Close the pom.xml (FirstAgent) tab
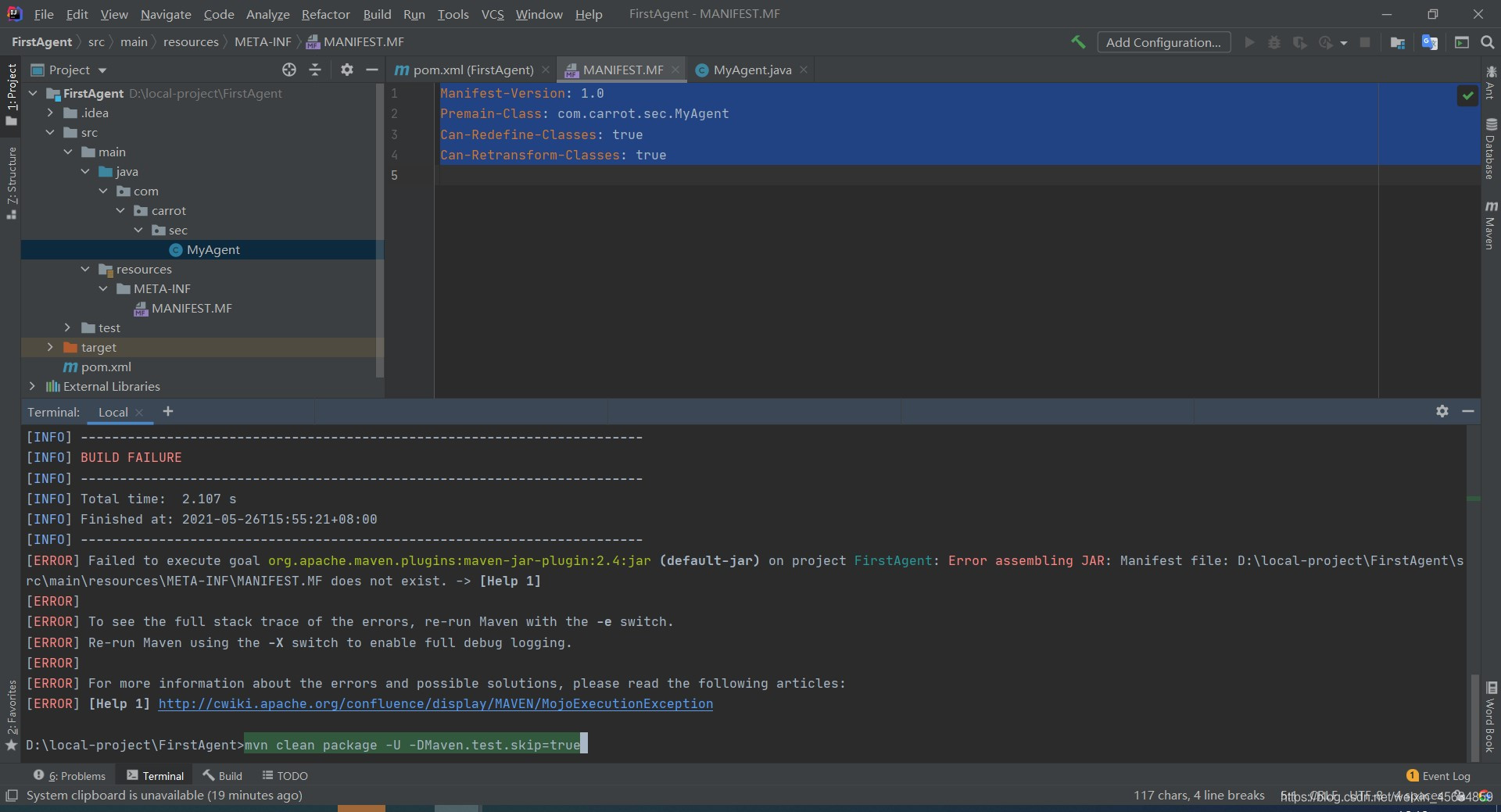 tap(546, 70)
